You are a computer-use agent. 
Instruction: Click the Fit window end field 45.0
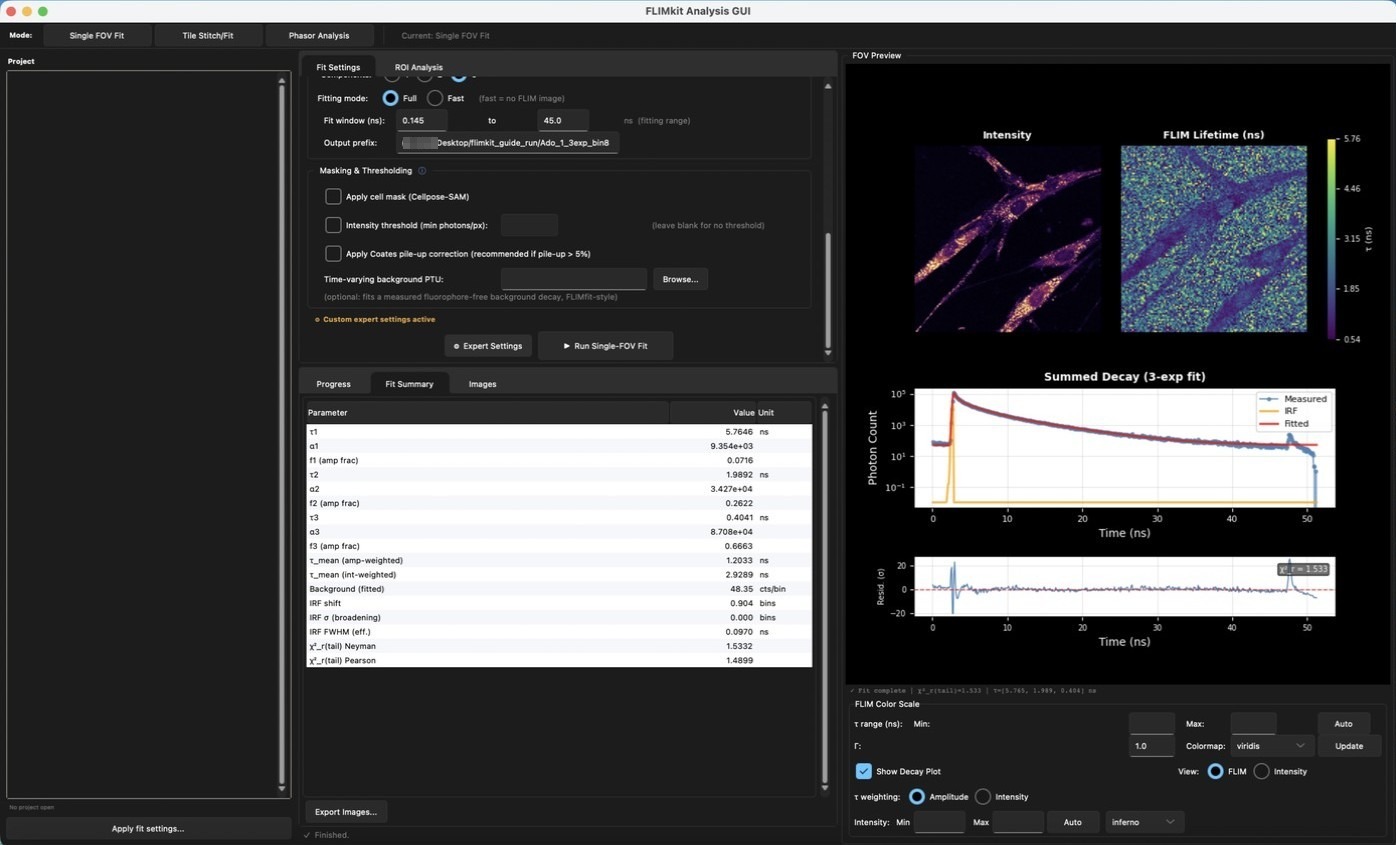coord(563,120)
